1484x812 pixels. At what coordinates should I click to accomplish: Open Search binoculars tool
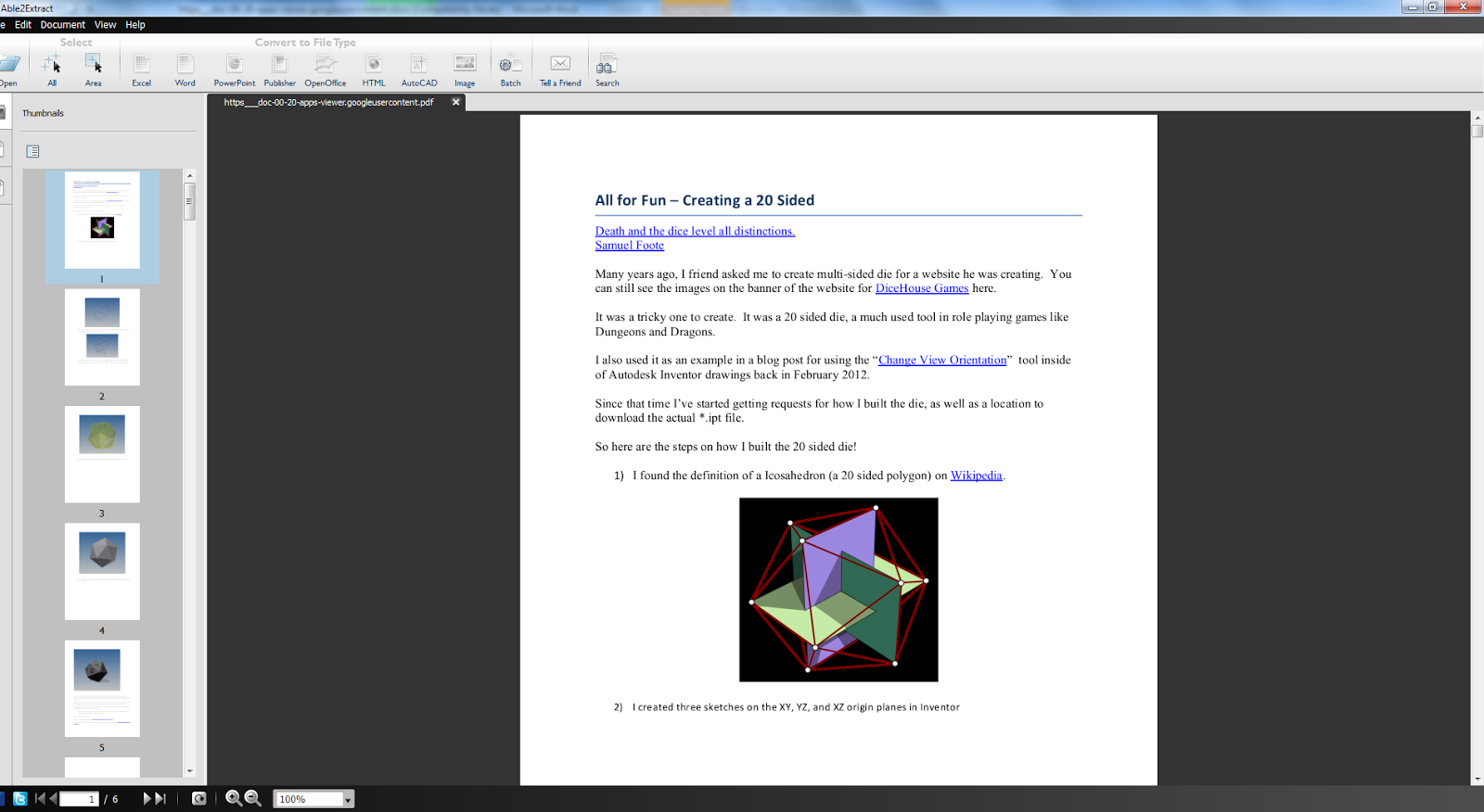607,70
